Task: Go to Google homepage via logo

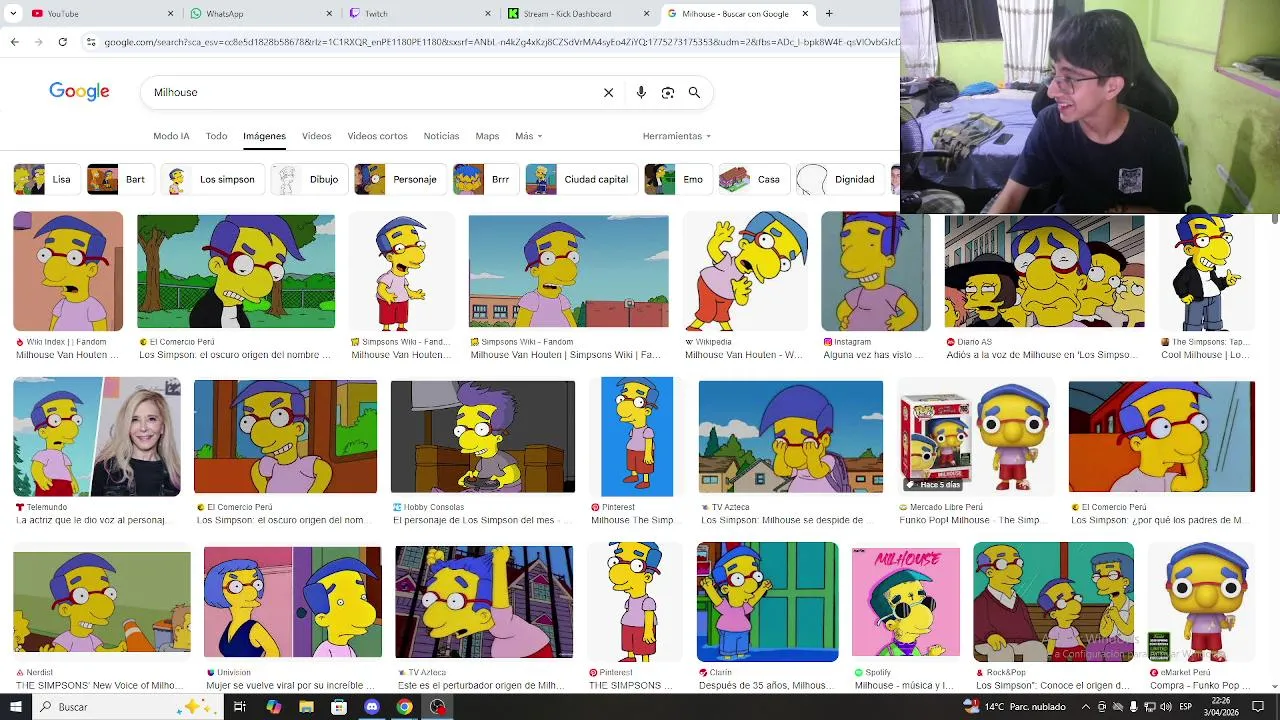Action: pos(79,92)
